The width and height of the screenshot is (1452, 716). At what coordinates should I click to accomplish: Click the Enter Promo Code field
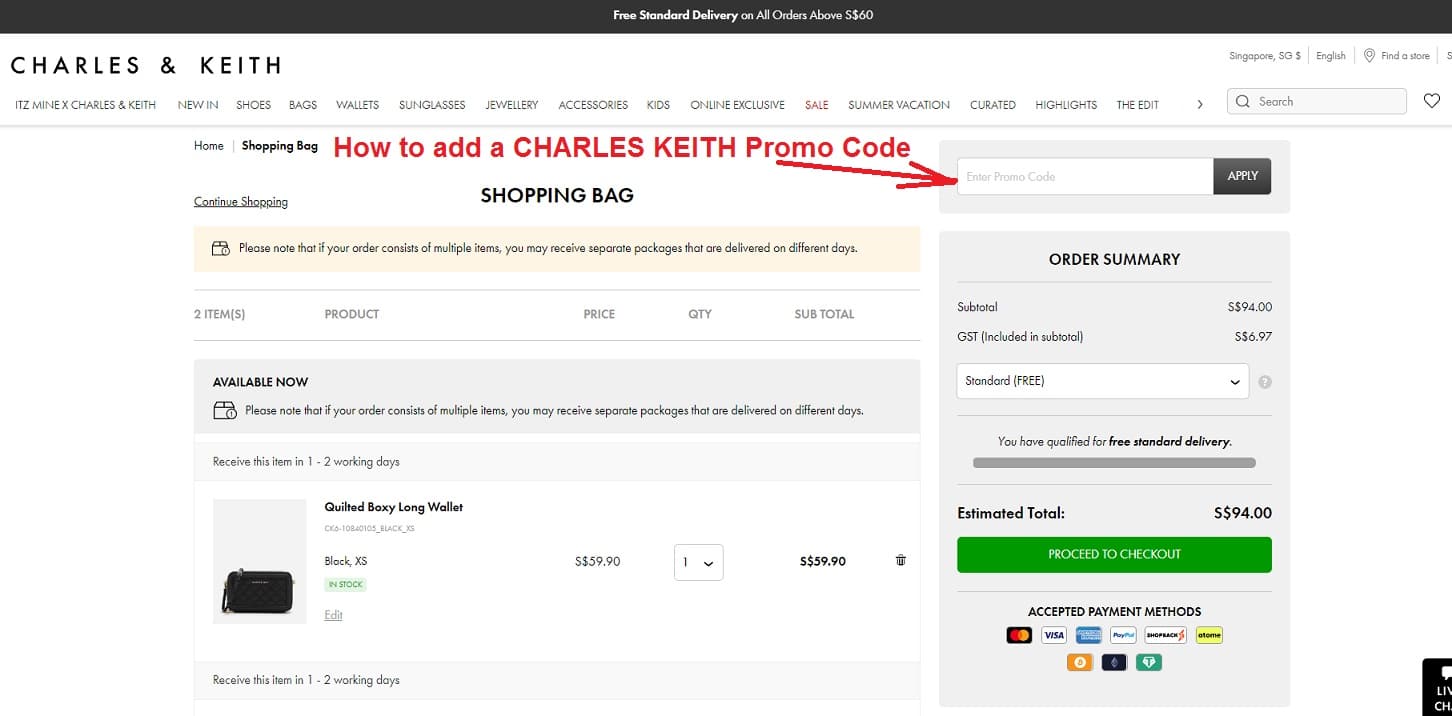(1084, 175)
